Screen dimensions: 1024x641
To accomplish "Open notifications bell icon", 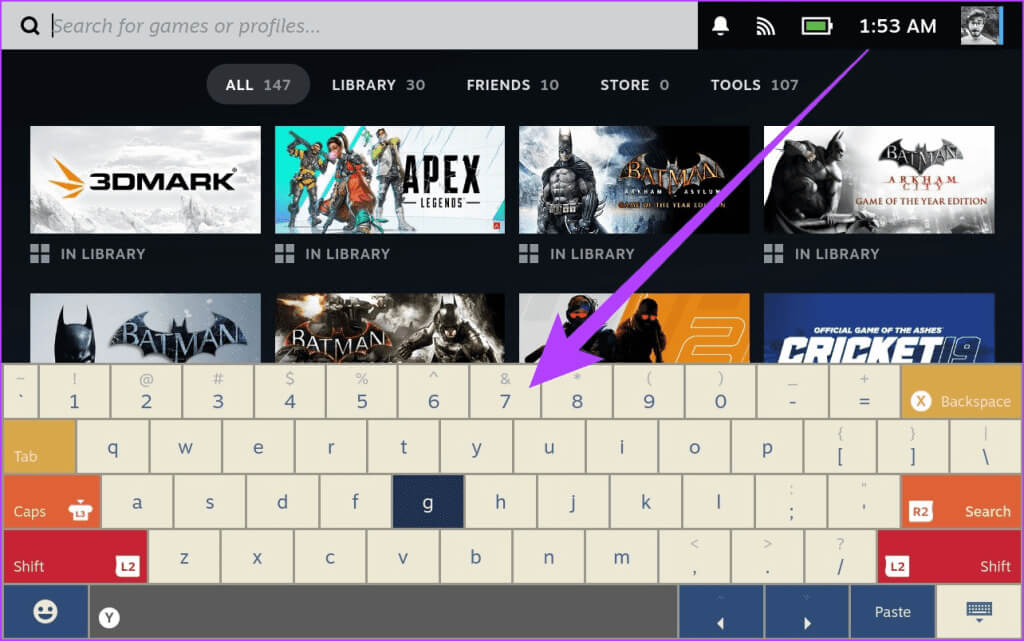I will 720,25.
